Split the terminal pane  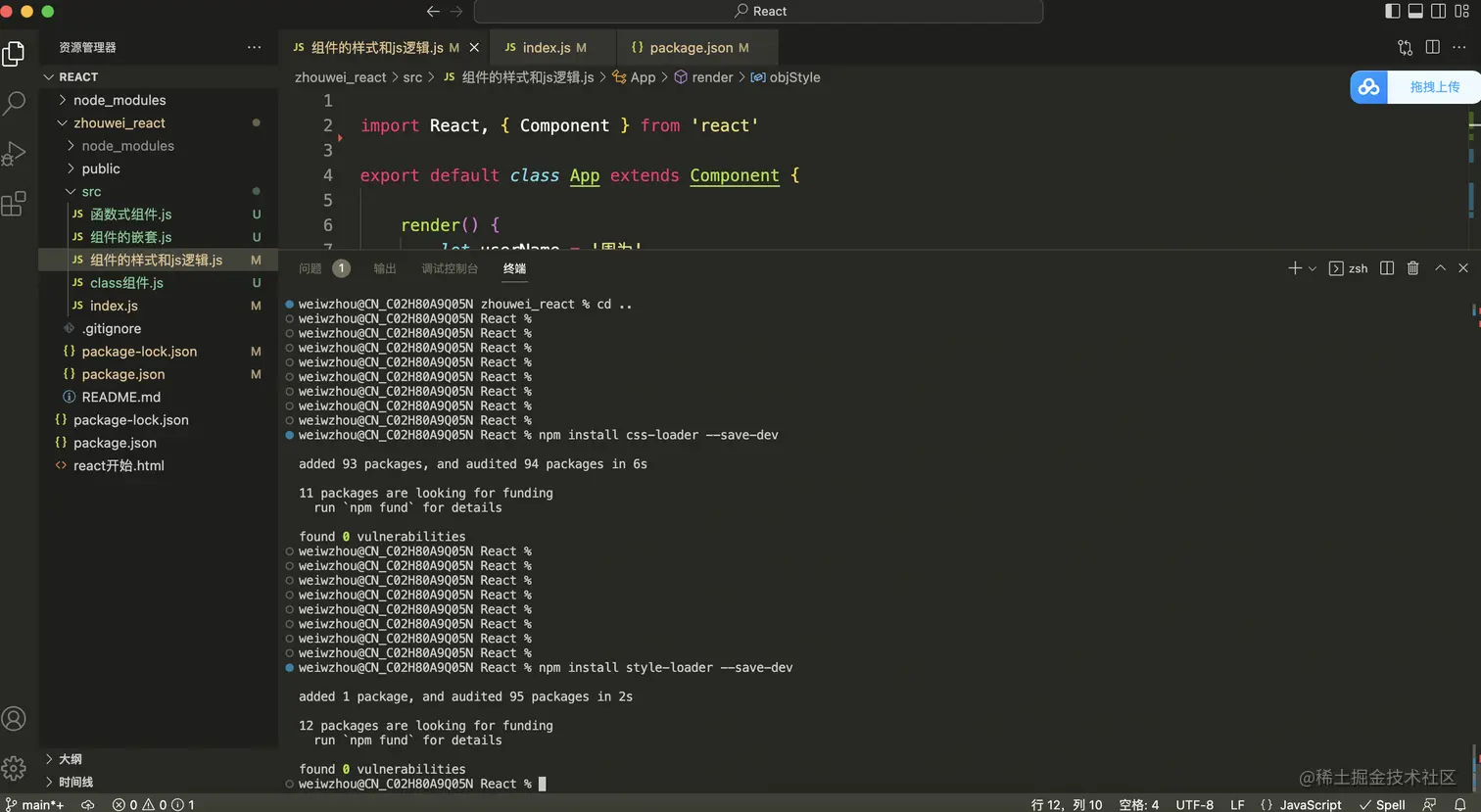click(x=1387, y=268)
